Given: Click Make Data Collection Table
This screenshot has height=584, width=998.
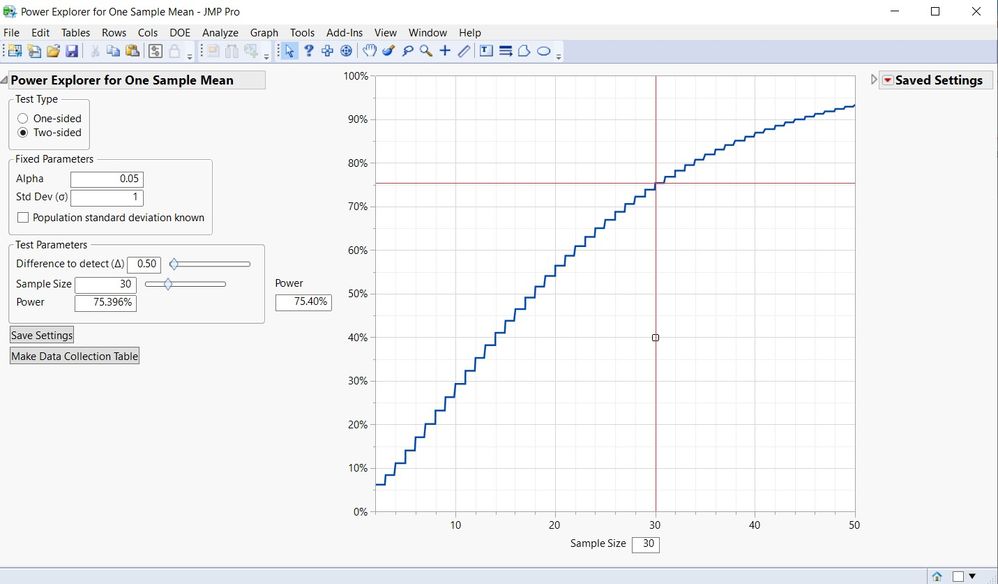Looking at the screenshot, I should (74, 355).
